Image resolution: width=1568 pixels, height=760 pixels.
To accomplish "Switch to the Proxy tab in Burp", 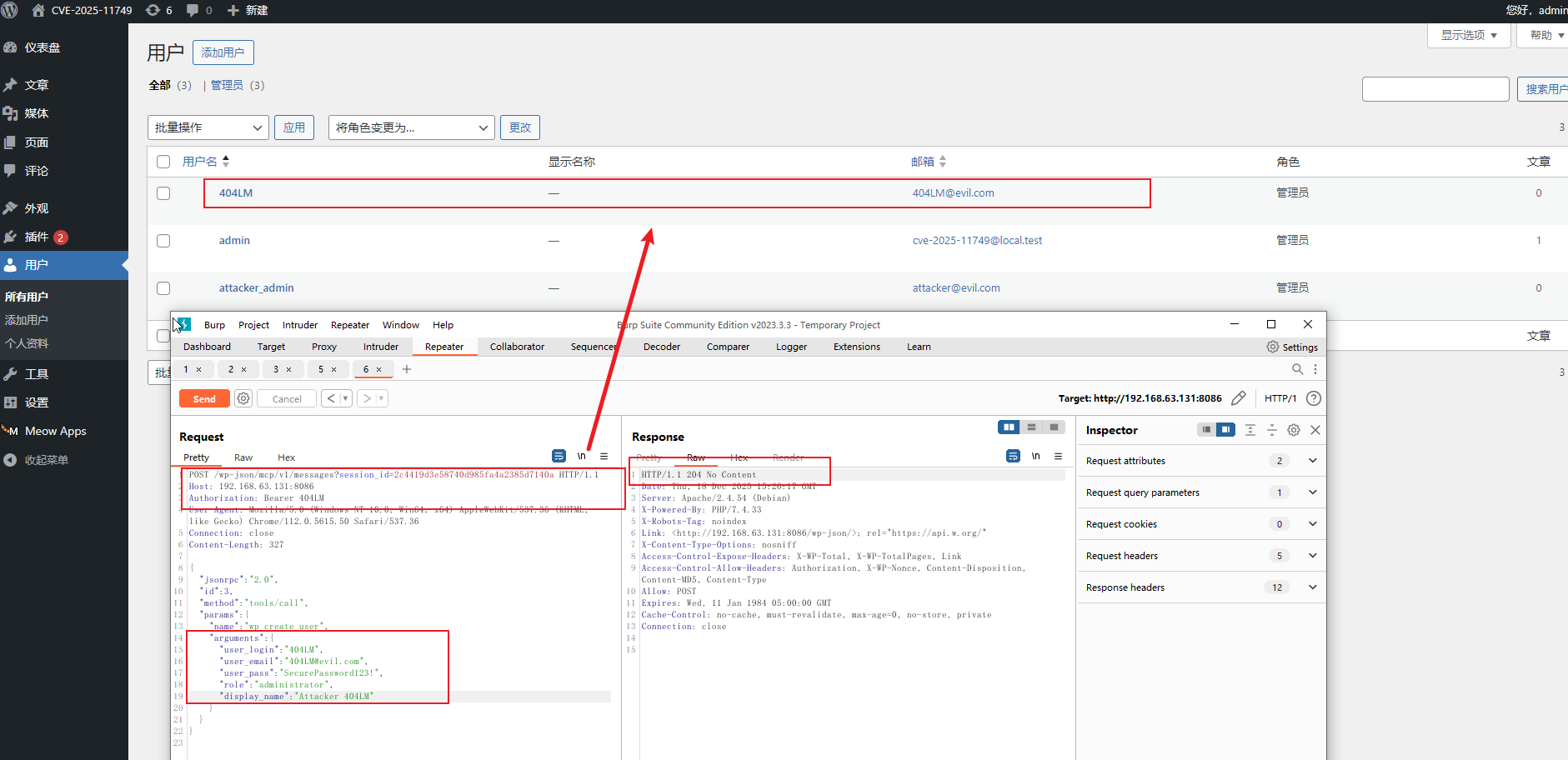I will pyautogui.click(x=324, y=347).
